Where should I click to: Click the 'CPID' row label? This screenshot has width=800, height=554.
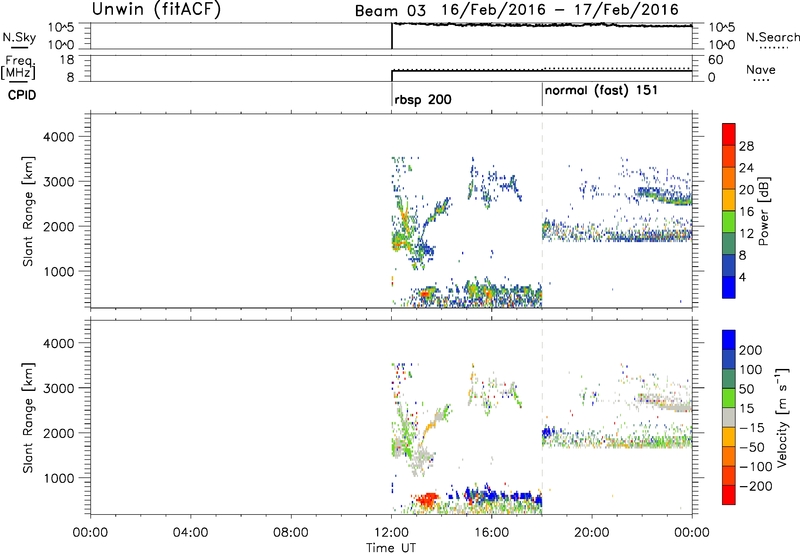22,95
